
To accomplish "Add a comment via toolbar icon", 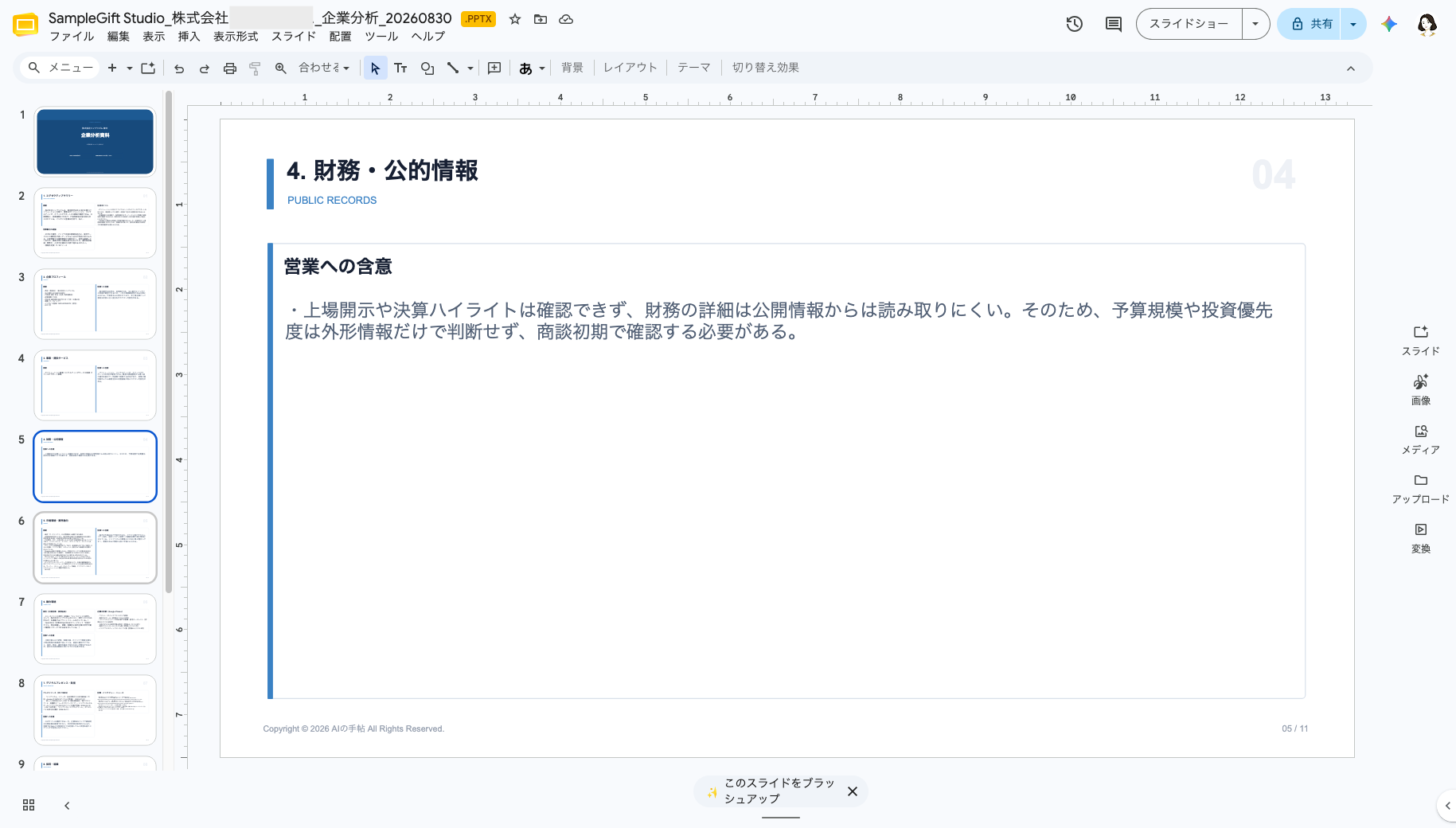I will tap(494, 68).
